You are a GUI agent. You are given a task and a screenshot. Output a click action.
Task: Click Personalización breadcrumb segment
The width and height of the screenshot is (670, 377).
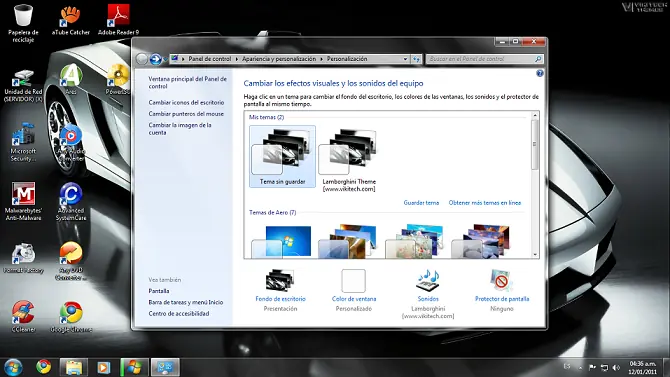[347, 59]
